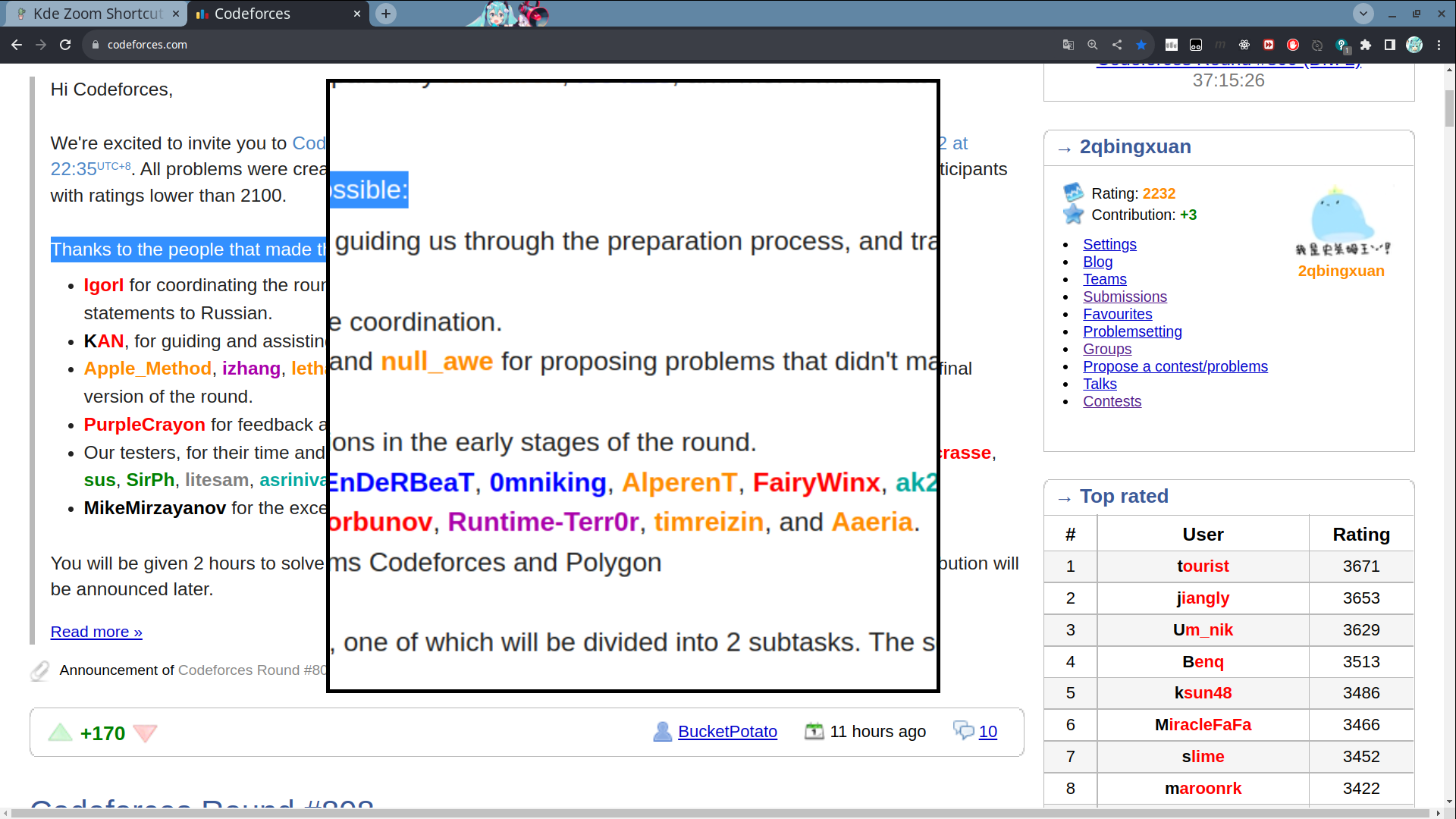The height and width of the screenshot is (819, 1456).
Task: Share this page via share icon
Action: [x=1117, y=45]
